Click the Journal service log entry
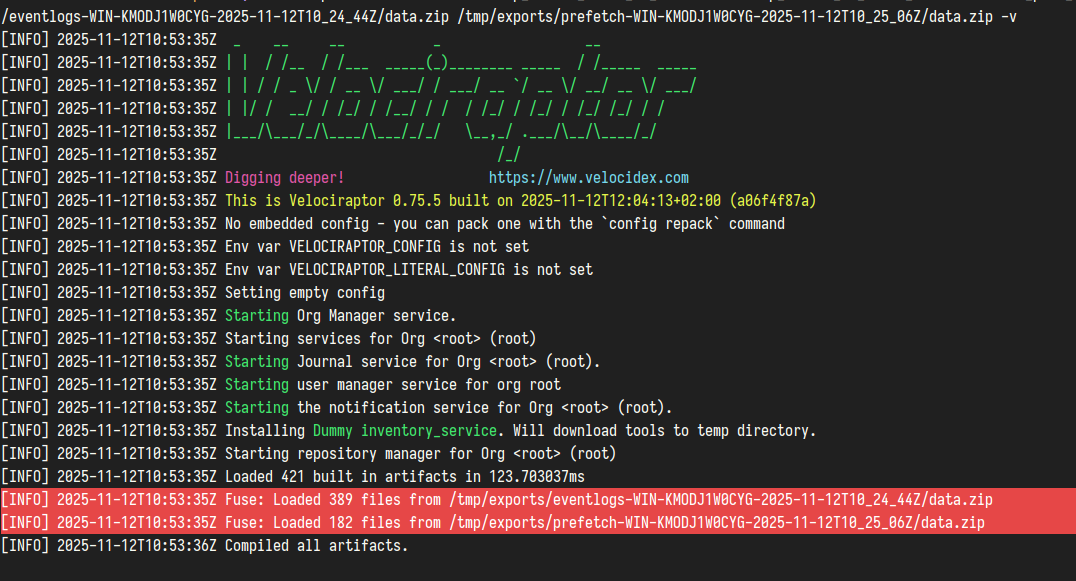This screenshot has width=1076, height=581. [412, 361]
